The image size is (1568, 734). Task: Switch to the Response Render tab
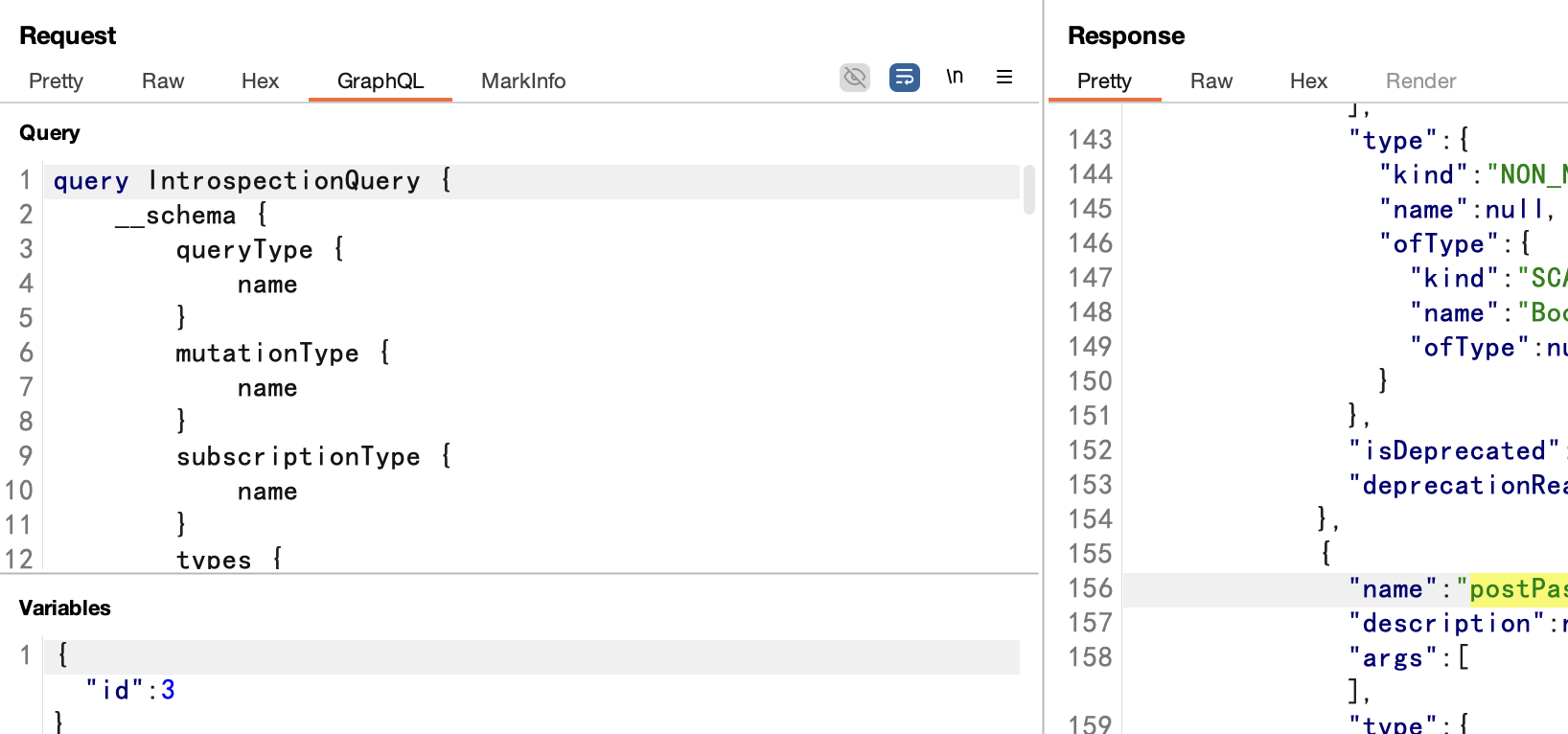click(x=1420, y=81)
